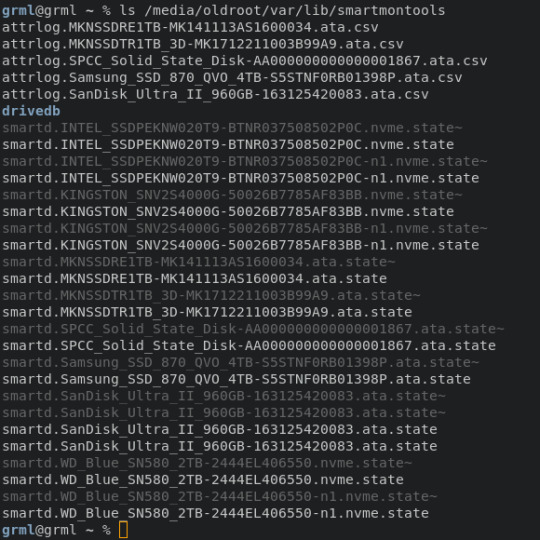Viewport: 540px width, 540px height.
Task: Click grml@grml prompt on the last line
Action: coord(39,530)
